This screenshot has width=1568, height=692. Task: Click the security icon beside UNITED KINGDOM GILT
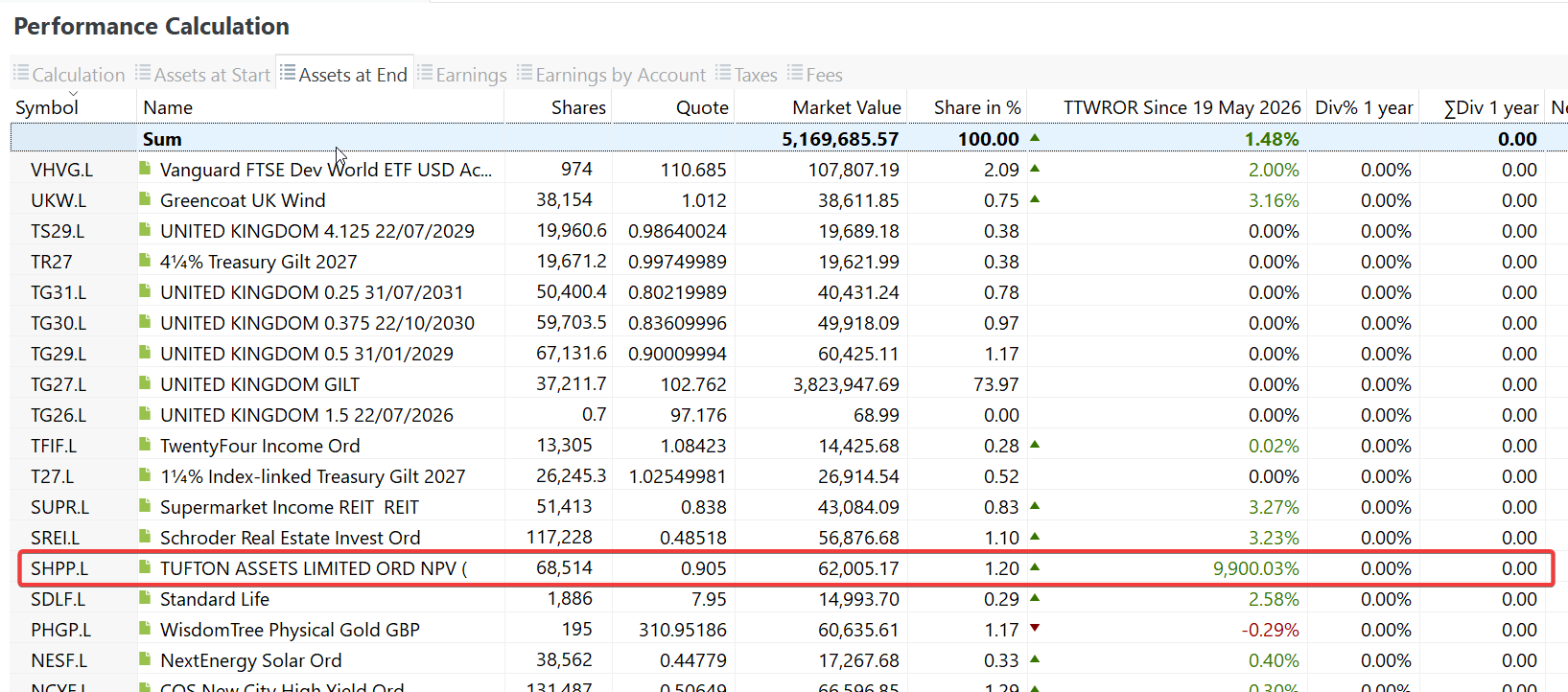pyautogui.click(x=146, y=383)
